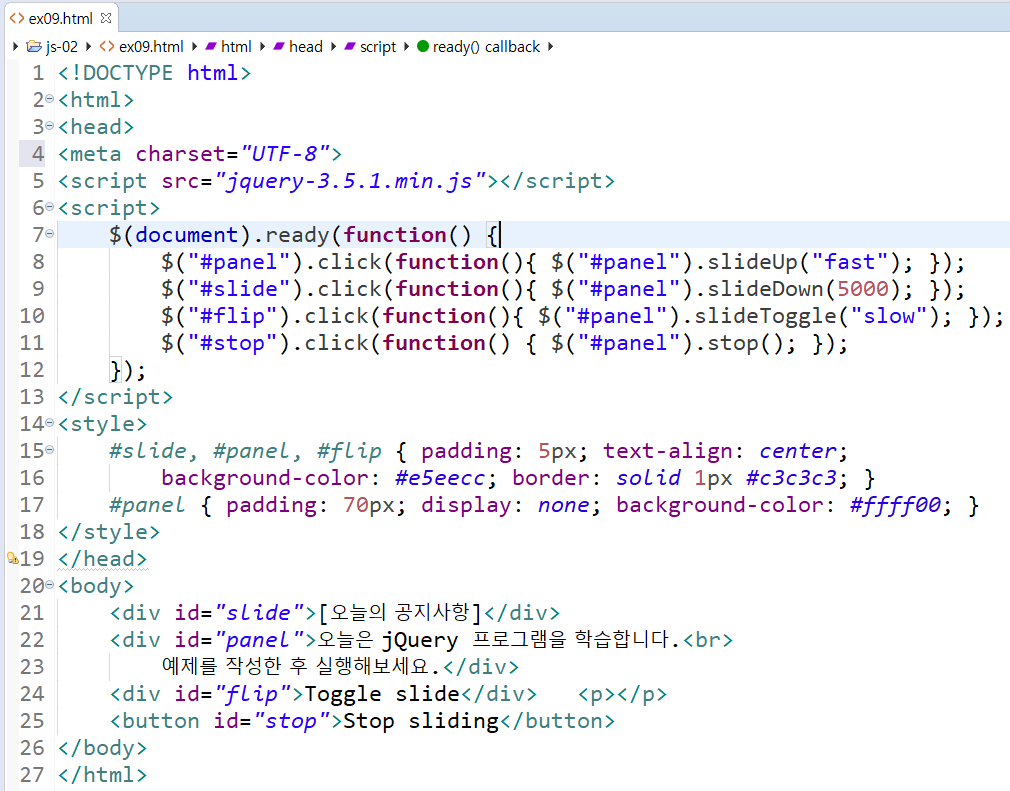The height and width of the screenshot is (791, 1010).
Task: Click file icon before ex09.html breadcrumb
Action: point(107,46)
